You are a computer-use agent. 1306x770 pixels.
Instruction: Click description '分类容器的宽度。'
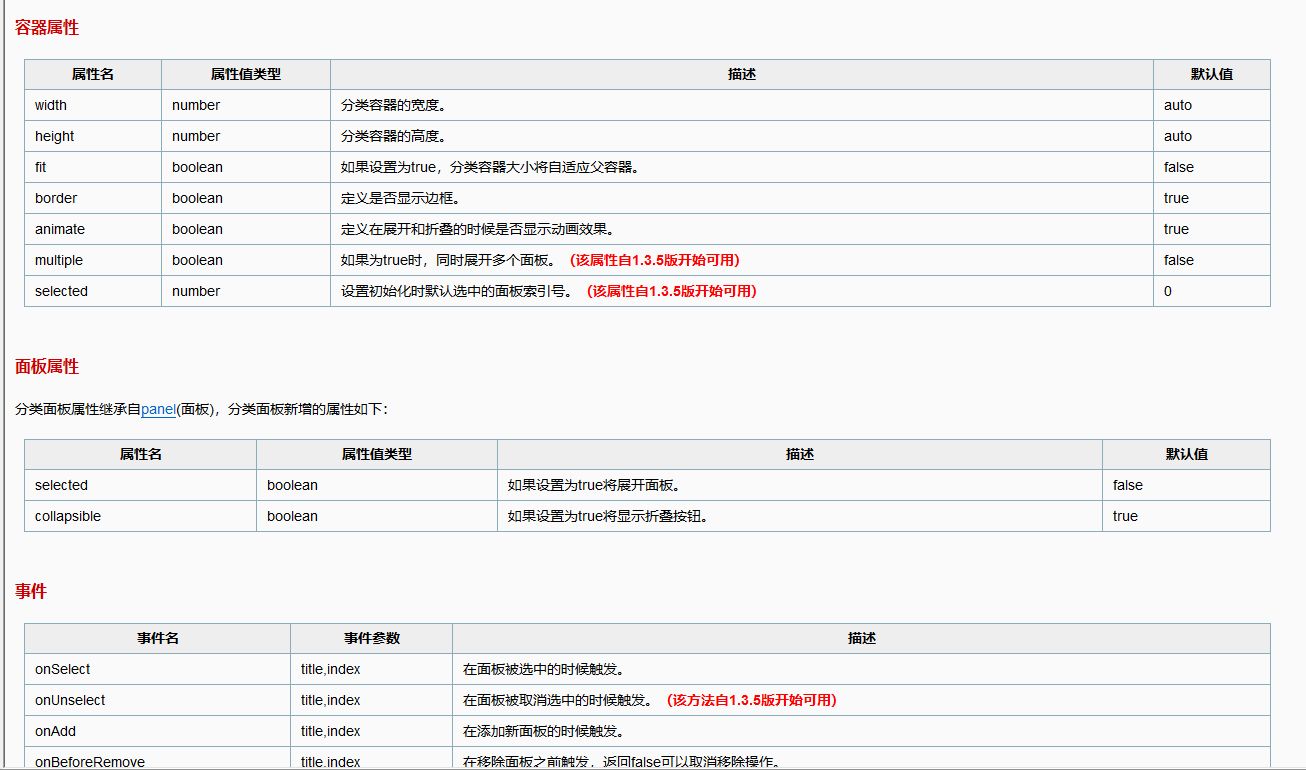click(393, 105)
